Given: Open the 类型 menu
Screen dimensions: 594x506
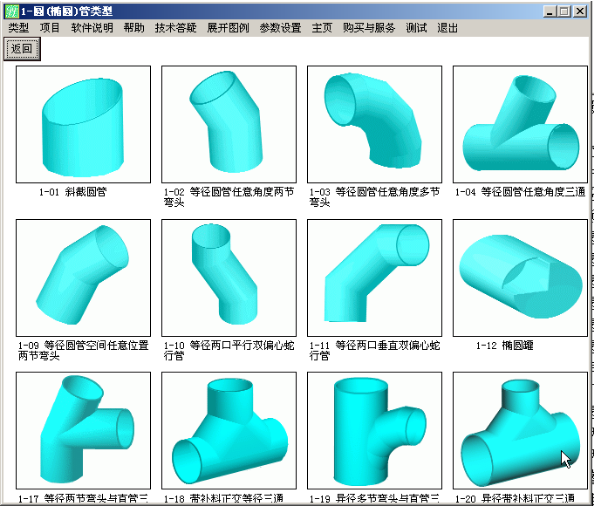Looking at the screenshot, I should point(19,28).
